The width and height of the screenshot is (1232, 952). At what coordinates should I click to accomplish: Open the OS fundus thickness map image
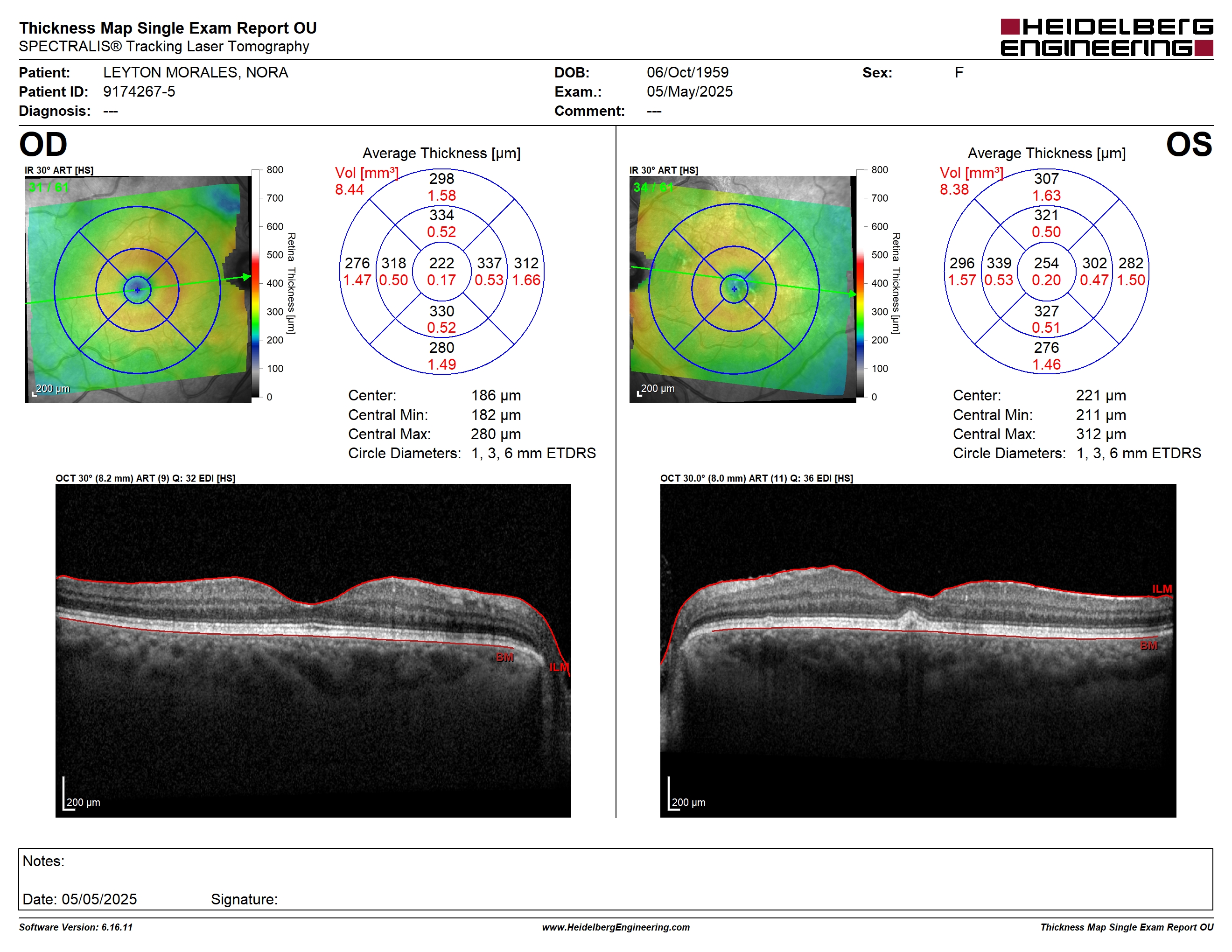pos(742,289)
